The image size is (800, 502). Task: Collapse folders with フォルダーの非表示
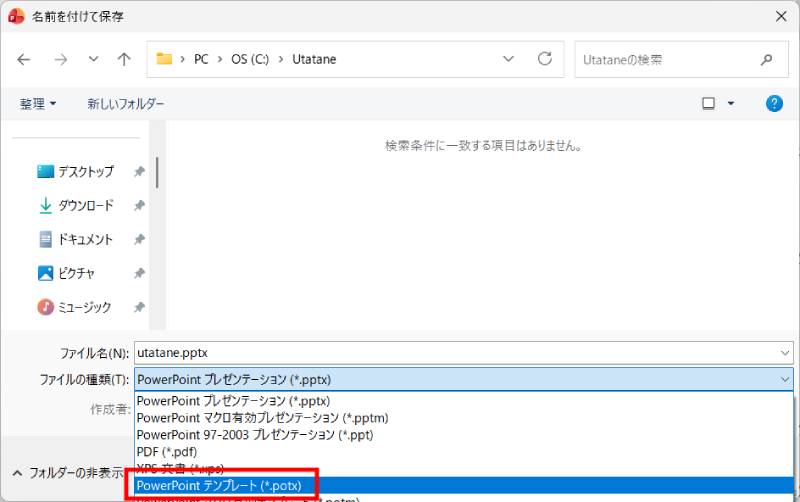point(68,472)
